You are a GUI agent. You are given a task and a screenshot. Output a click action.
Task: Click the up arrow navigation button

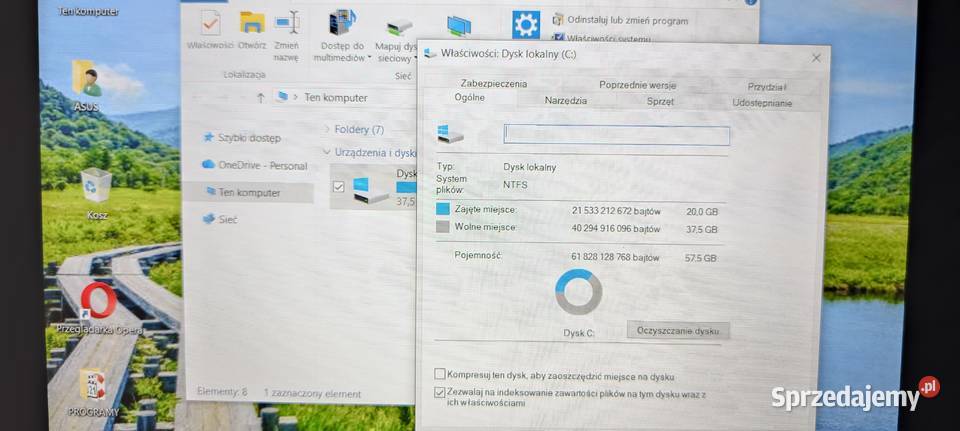tap(261, 97)
